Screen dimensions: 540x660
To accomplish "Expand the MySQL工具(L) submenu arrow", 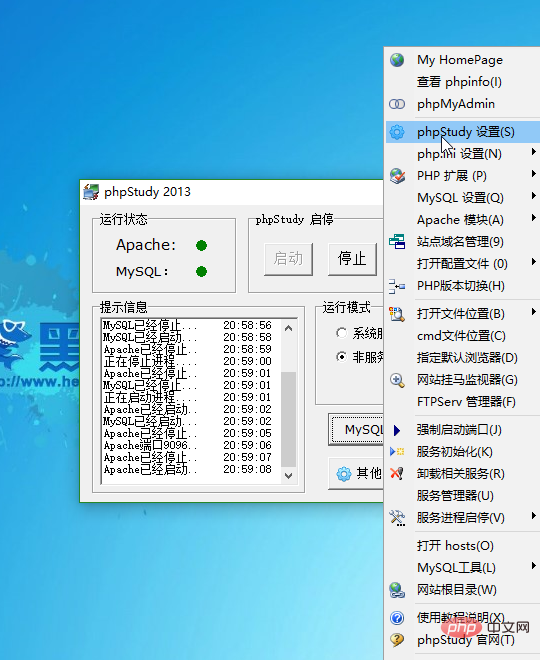I will [x=533, y=566].
